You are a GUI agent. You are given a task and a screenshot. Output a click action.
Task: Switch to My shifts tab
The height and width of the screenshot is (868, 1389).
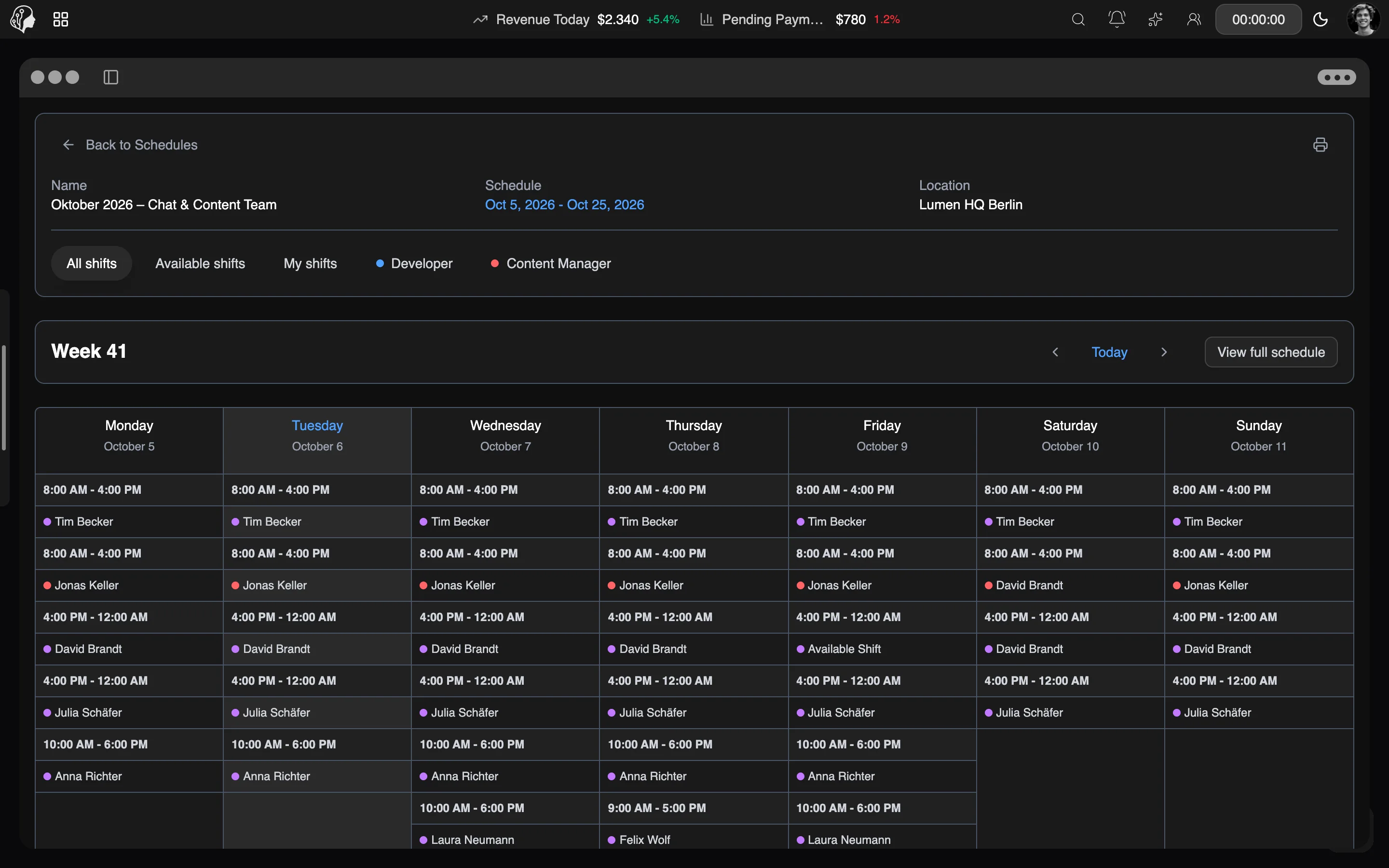310,263
